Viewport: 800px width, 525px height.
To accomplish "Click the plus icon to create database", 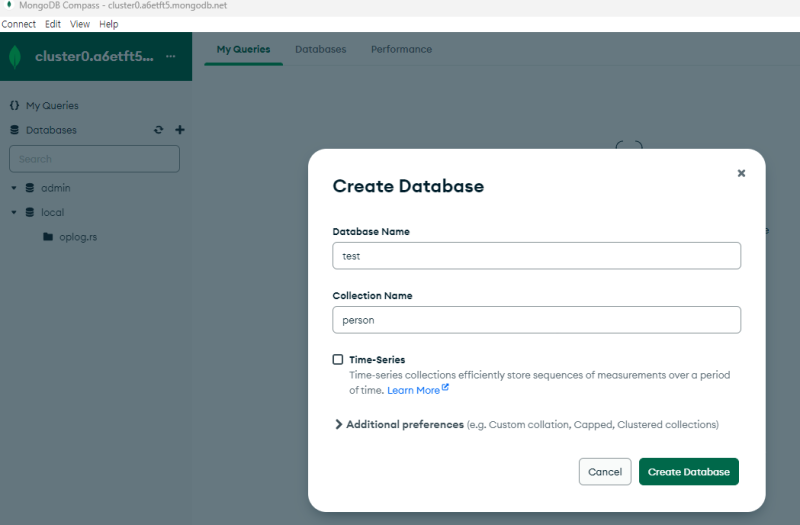I will pos(180,130).
